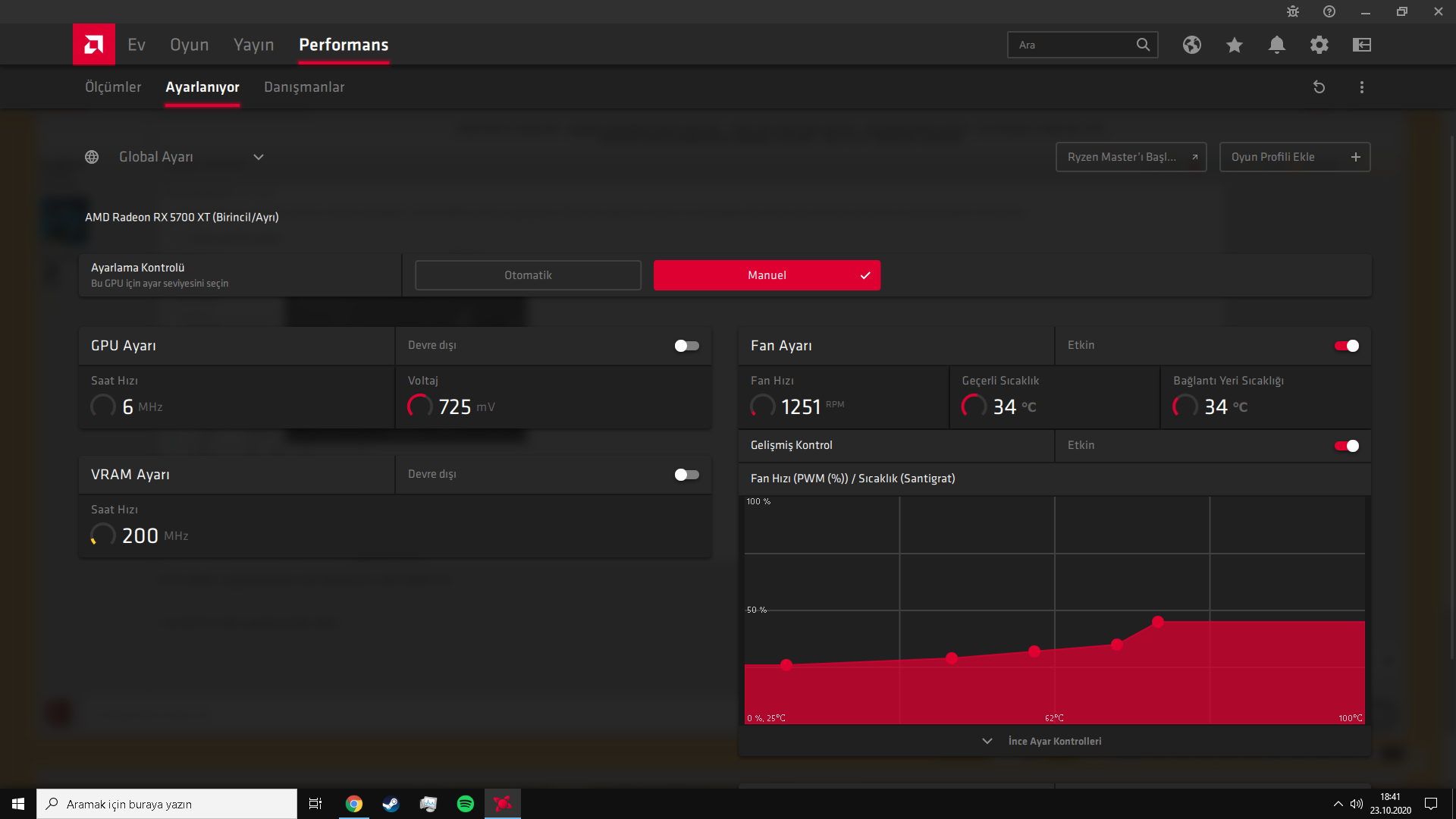Click first fan curve point near 25°C

click(786, 665)
